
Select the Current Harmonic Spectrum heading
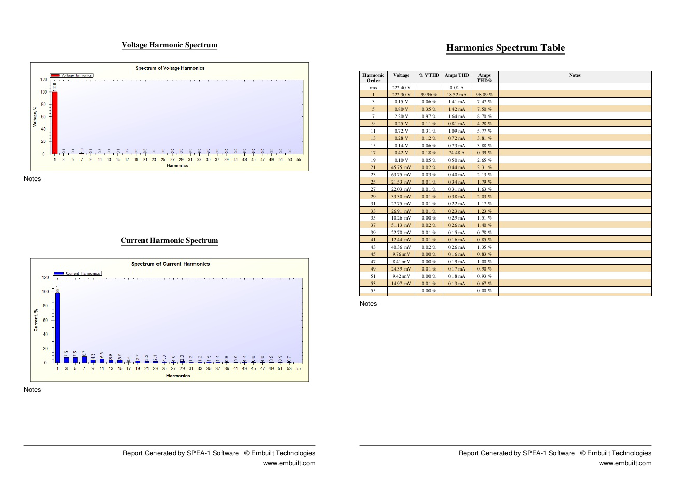[x=169, y=241]
